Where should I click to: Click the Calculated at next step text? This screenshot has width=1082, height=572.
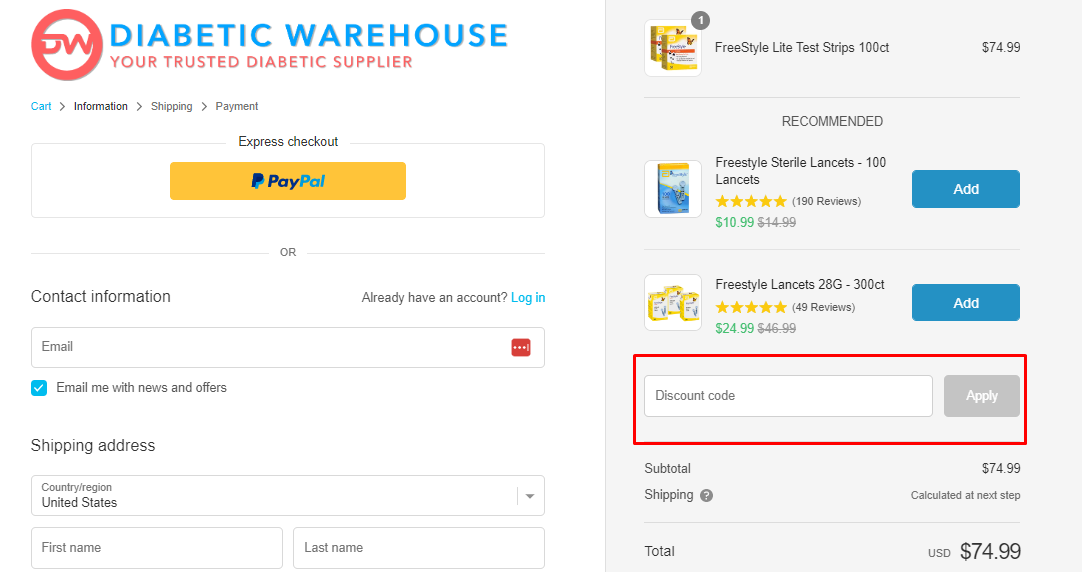point(965,495)
